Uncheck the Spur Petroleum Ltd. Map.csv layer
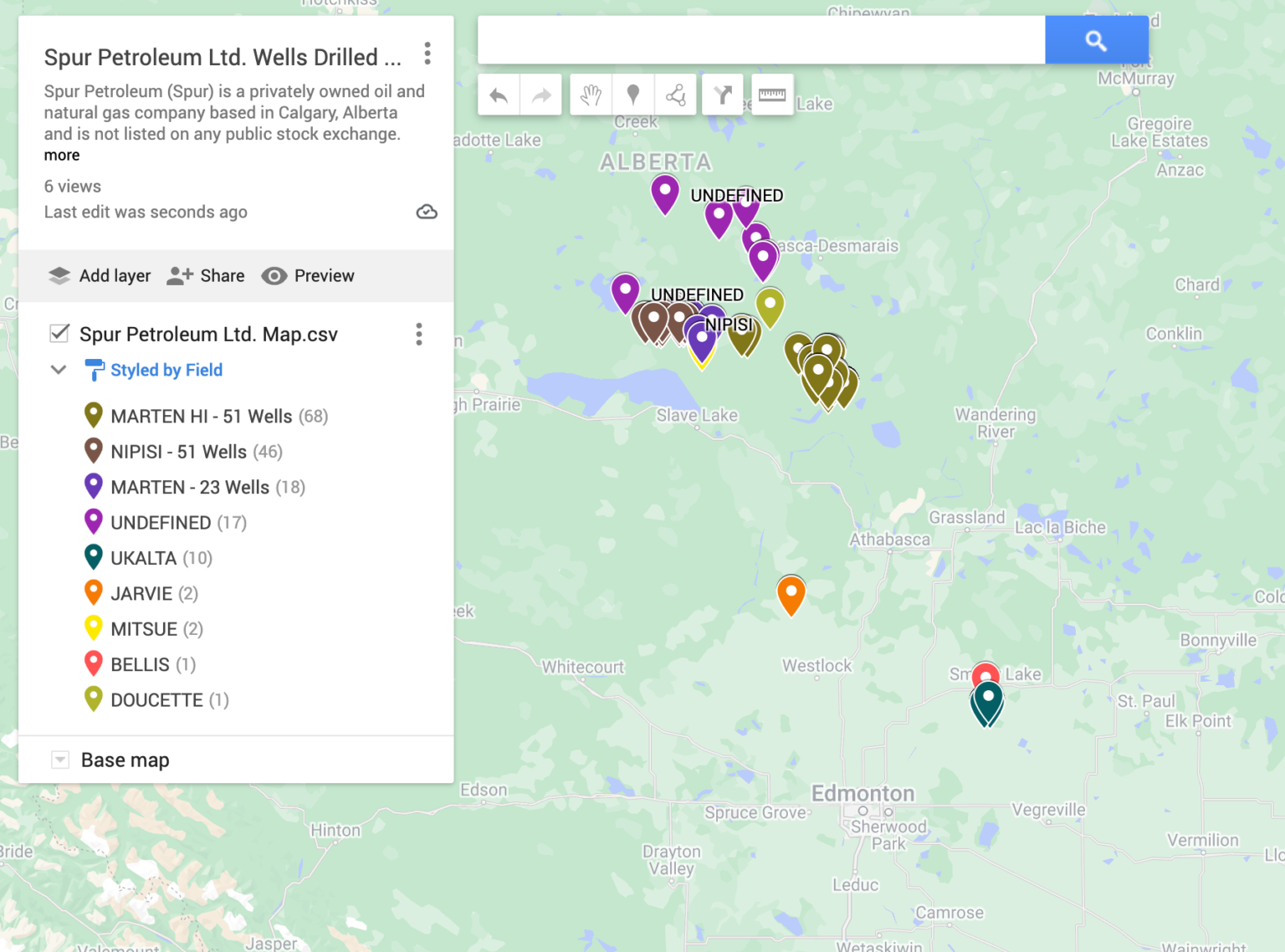 click(59, 334)
